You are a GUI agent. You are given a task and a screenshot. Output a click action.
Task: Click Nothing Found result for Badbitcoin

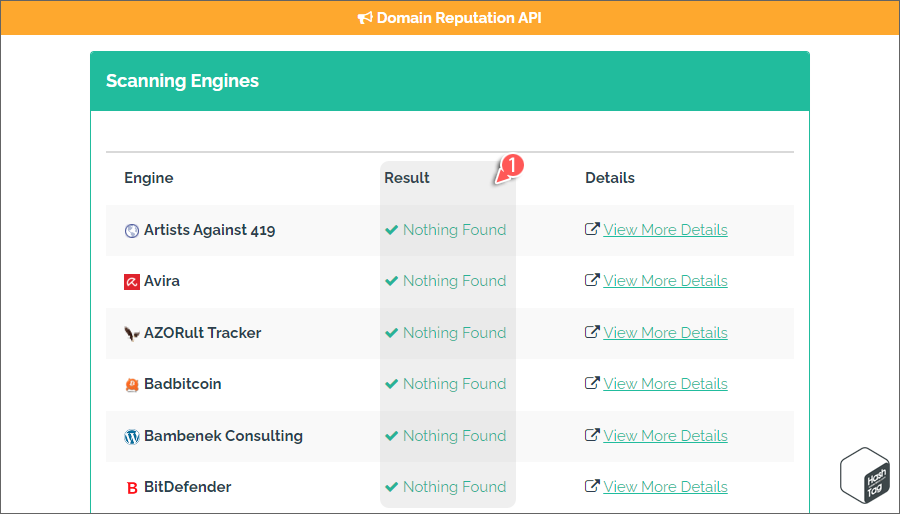click(x=455, y=384)
